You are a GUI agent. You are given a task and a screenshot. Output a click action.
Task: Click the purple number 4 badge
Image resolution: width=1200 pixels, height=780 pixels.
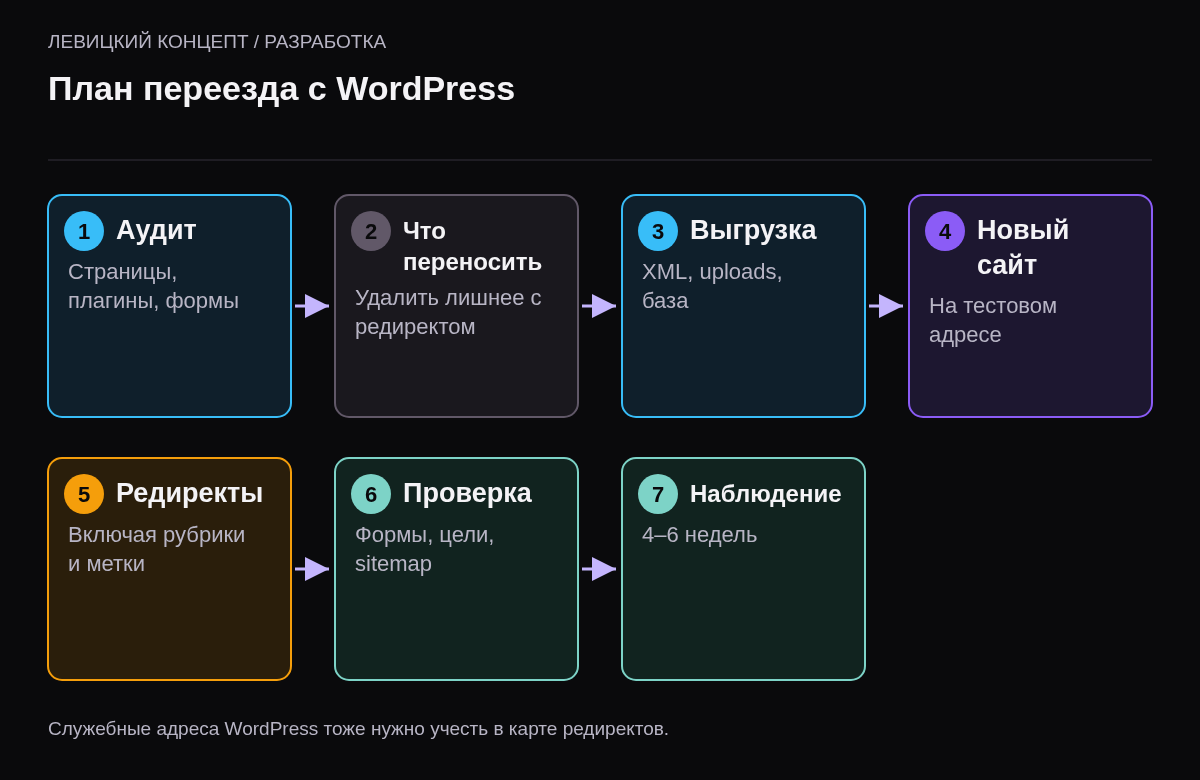click(945, 231)
